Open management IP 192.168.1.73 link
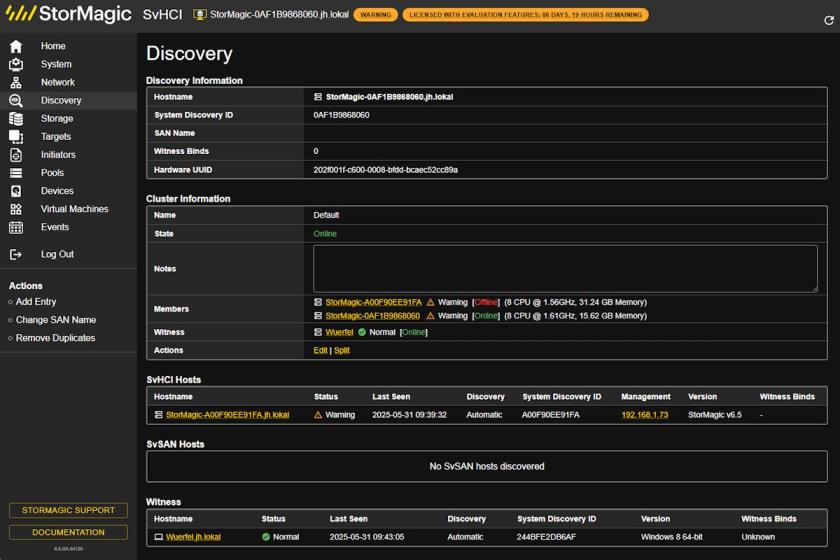 point(644,415)
